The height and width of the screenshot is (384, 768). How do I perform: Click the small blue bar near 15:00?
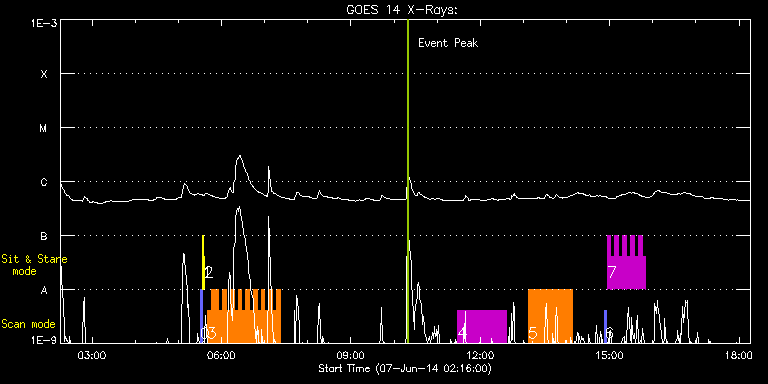[605, 326]
